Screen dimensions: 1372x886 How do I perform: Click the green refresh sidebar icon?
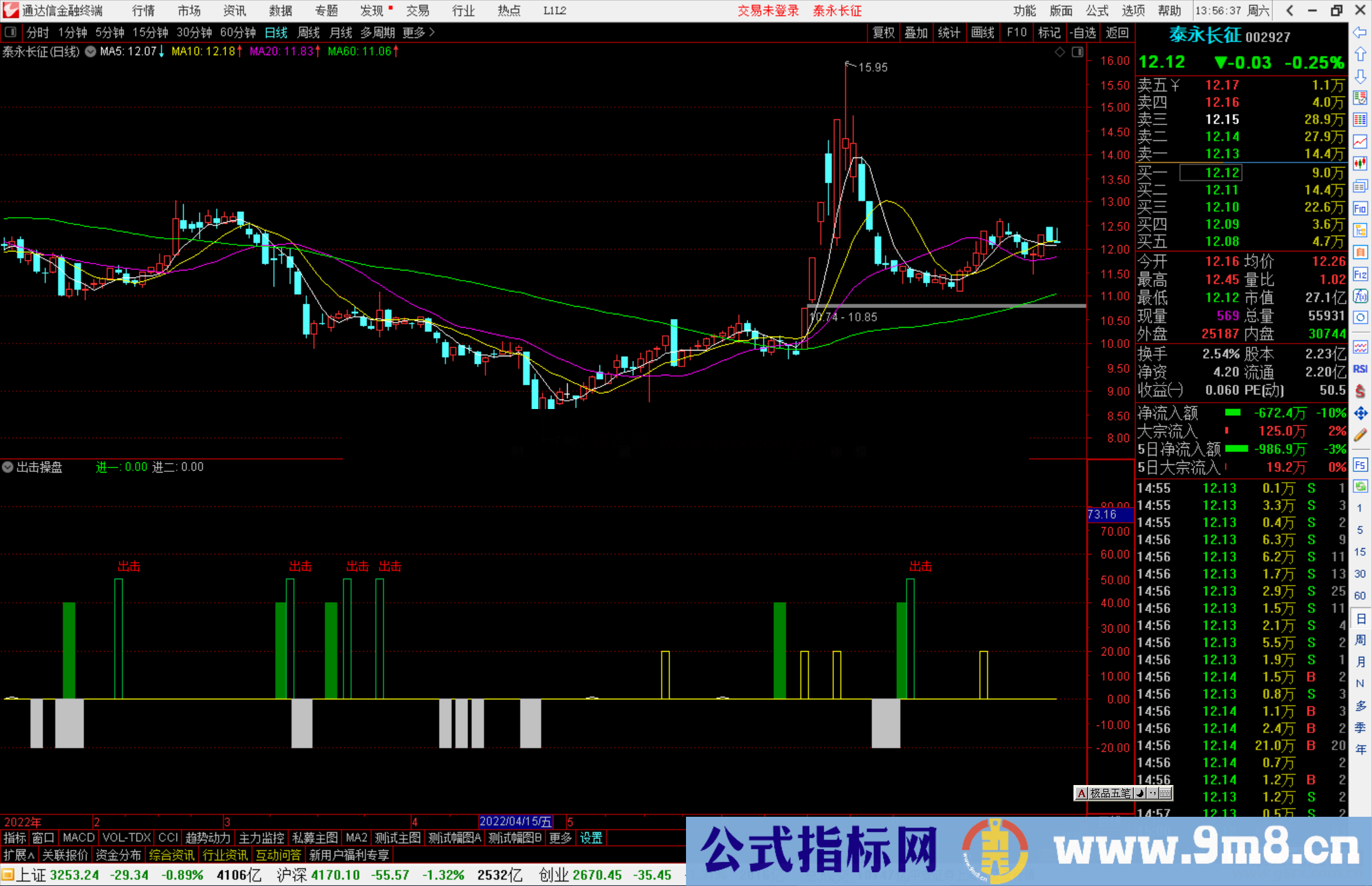coord(1360,487)
